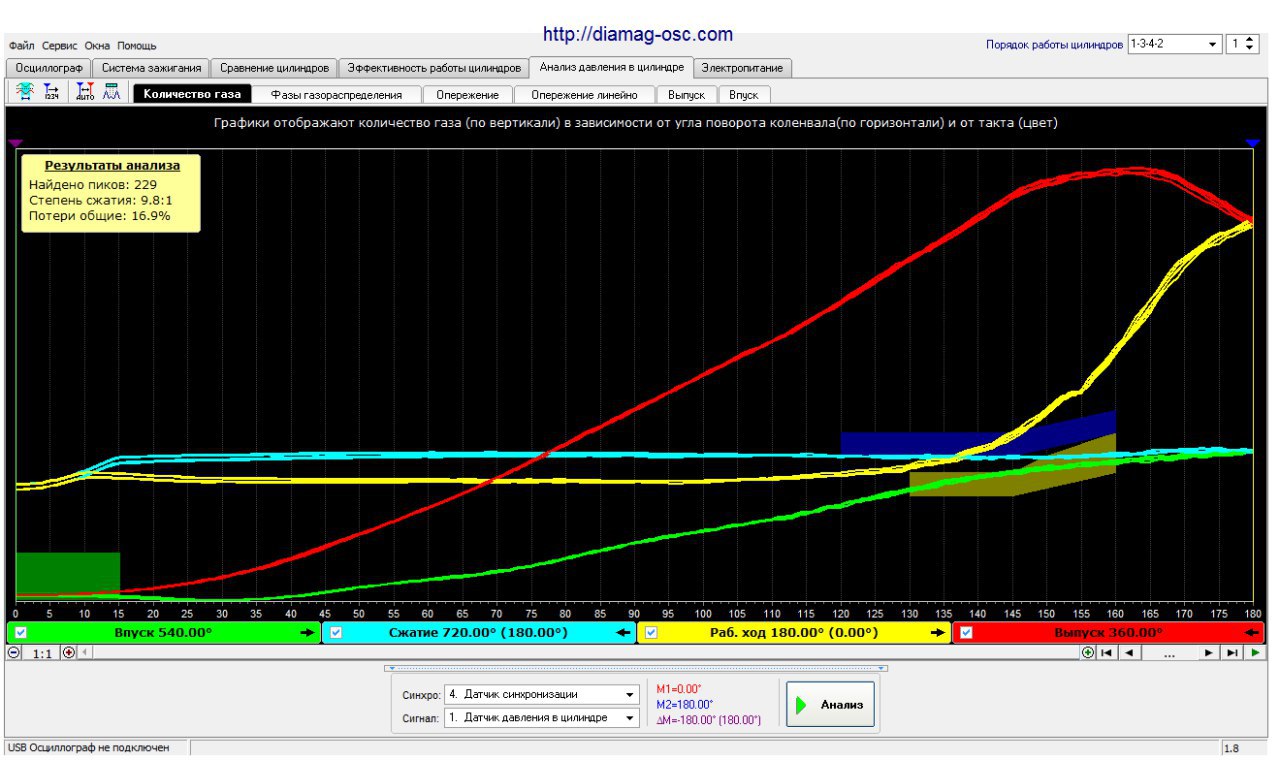This screenshot has width=1280, height=760.
Task: Open the cylinder firing order dropdown 1-3-4-2
Action: coord(1213,44)
